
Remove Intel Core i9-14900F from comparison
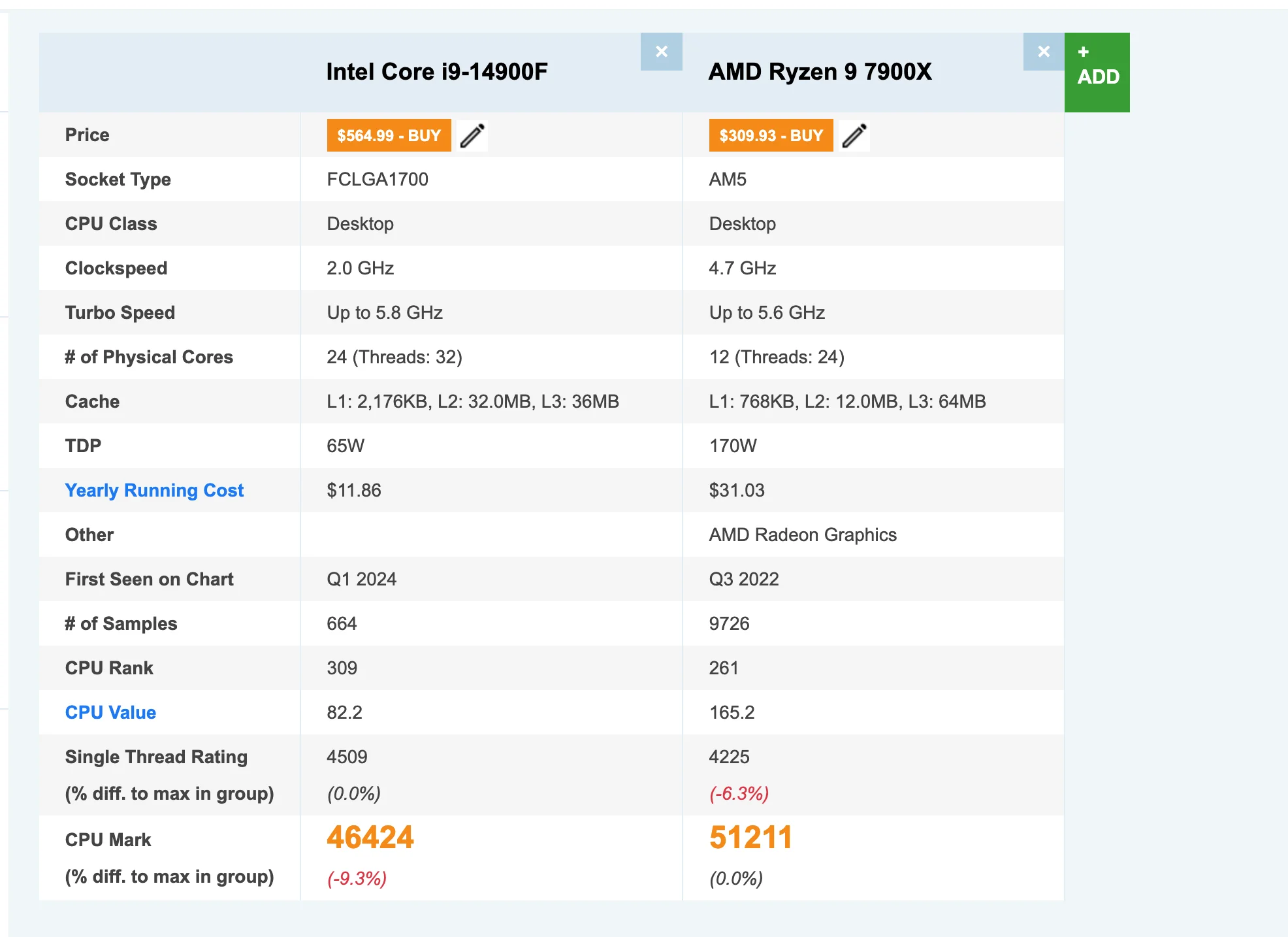point(661,52)
